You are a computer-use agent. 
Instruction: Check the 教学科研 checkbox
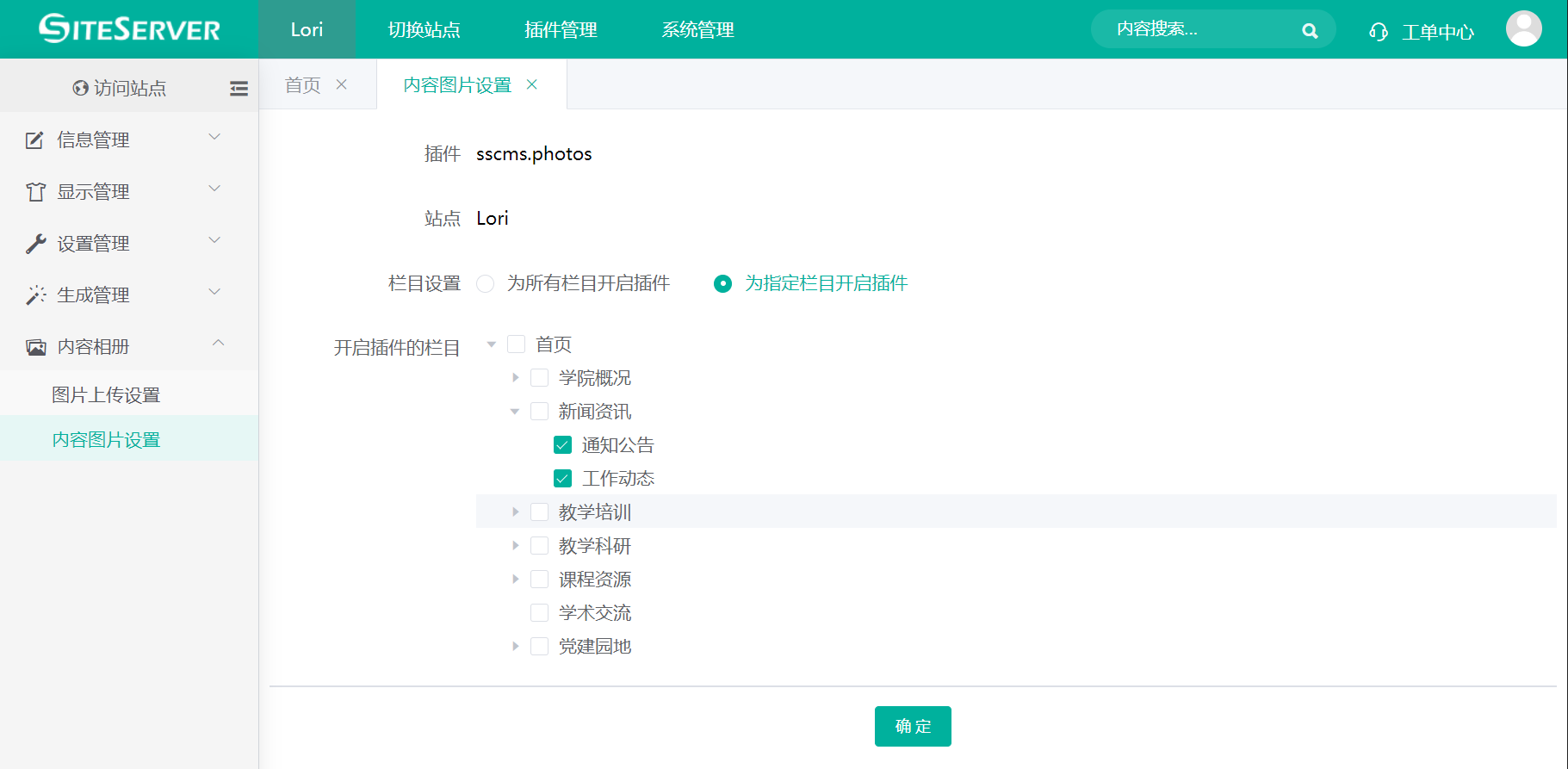click(540, 546)
